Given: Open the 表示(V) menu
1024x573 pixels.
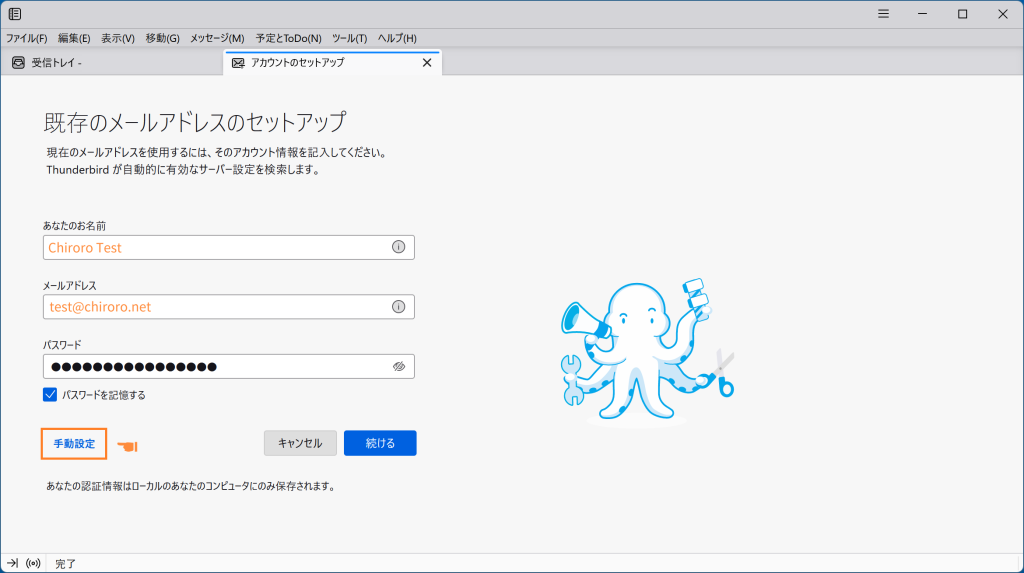Looking at the screenshot, I should point(118,39).
